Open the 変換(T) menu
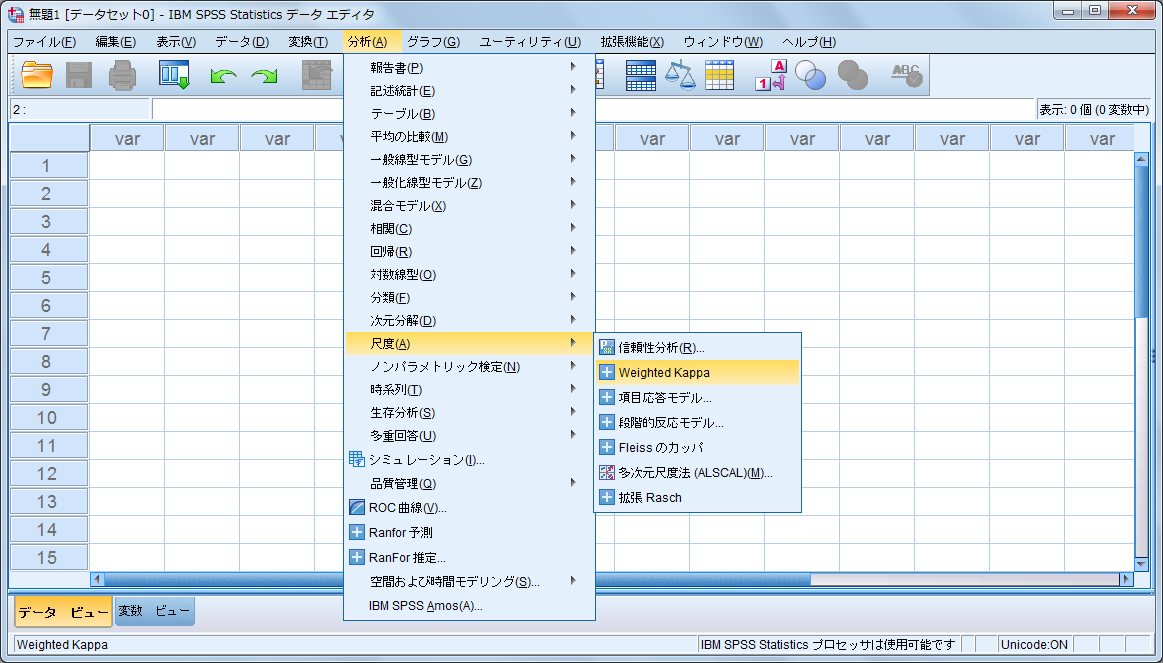The width and height of the screenshot is (1163, 663). pyautogui.click(x=308, y=42)
